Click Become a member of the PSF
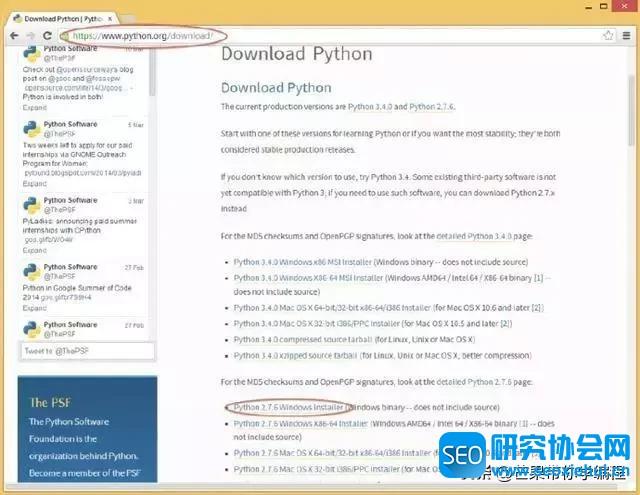640x495 pixels. tap(84, 473)
